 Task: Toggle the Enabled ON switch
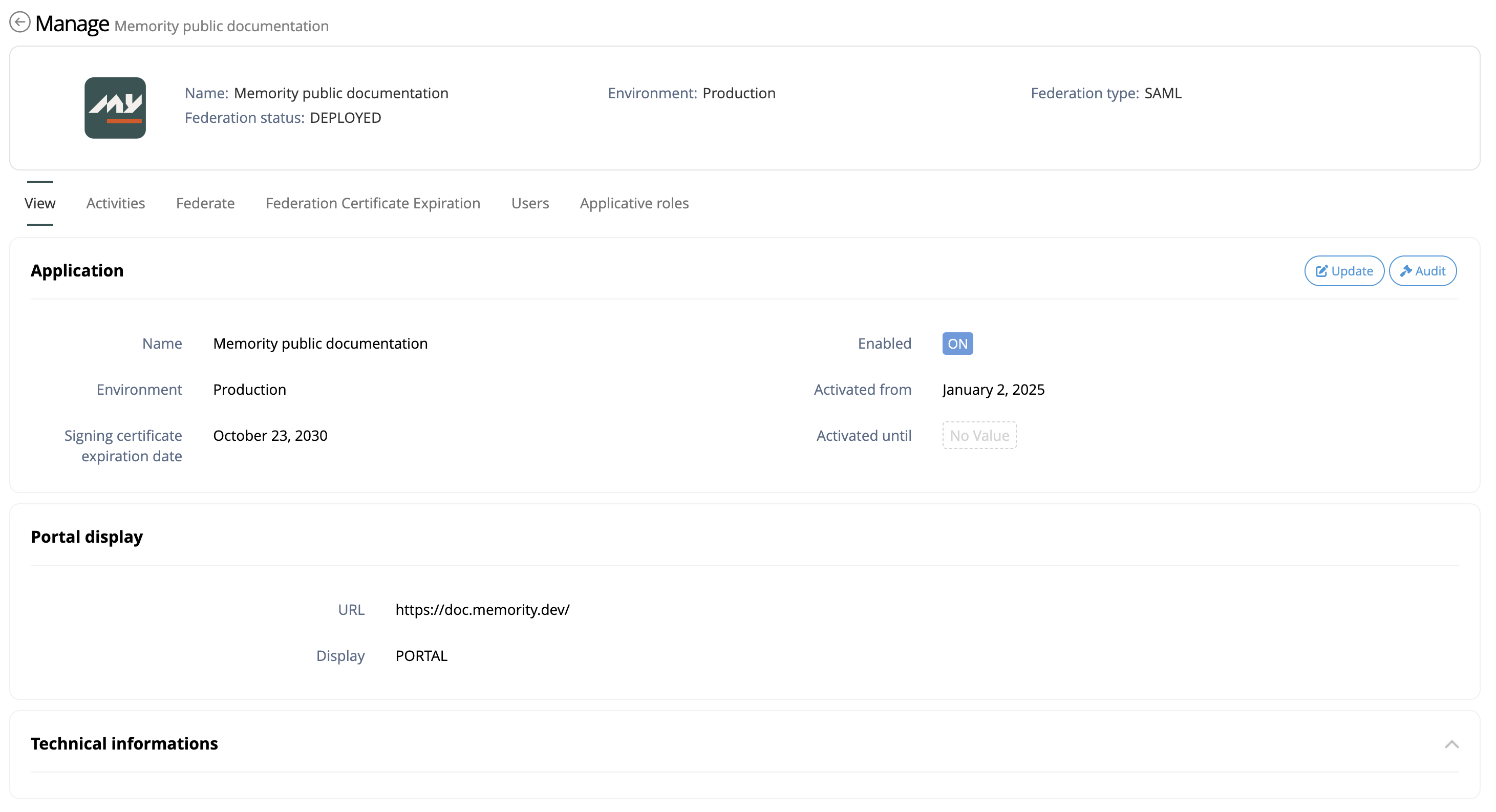957,343
